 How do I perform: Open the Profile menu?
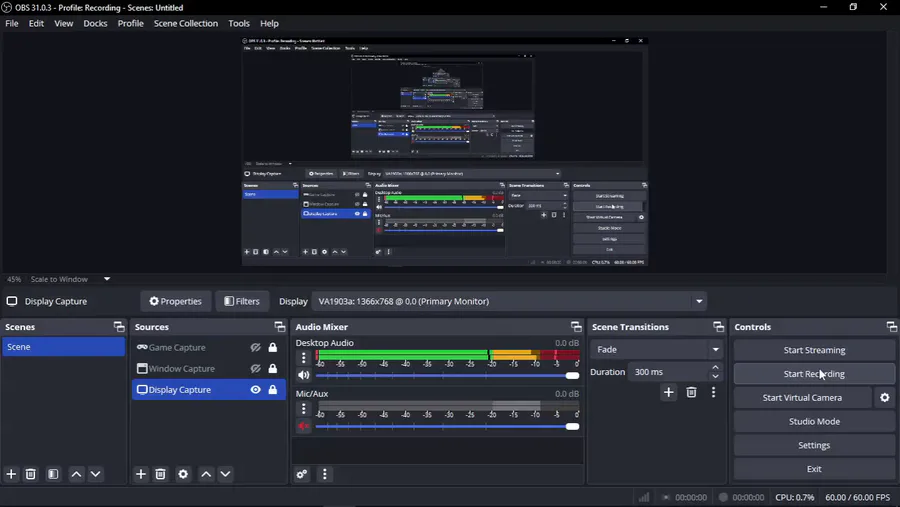[131, 24]
